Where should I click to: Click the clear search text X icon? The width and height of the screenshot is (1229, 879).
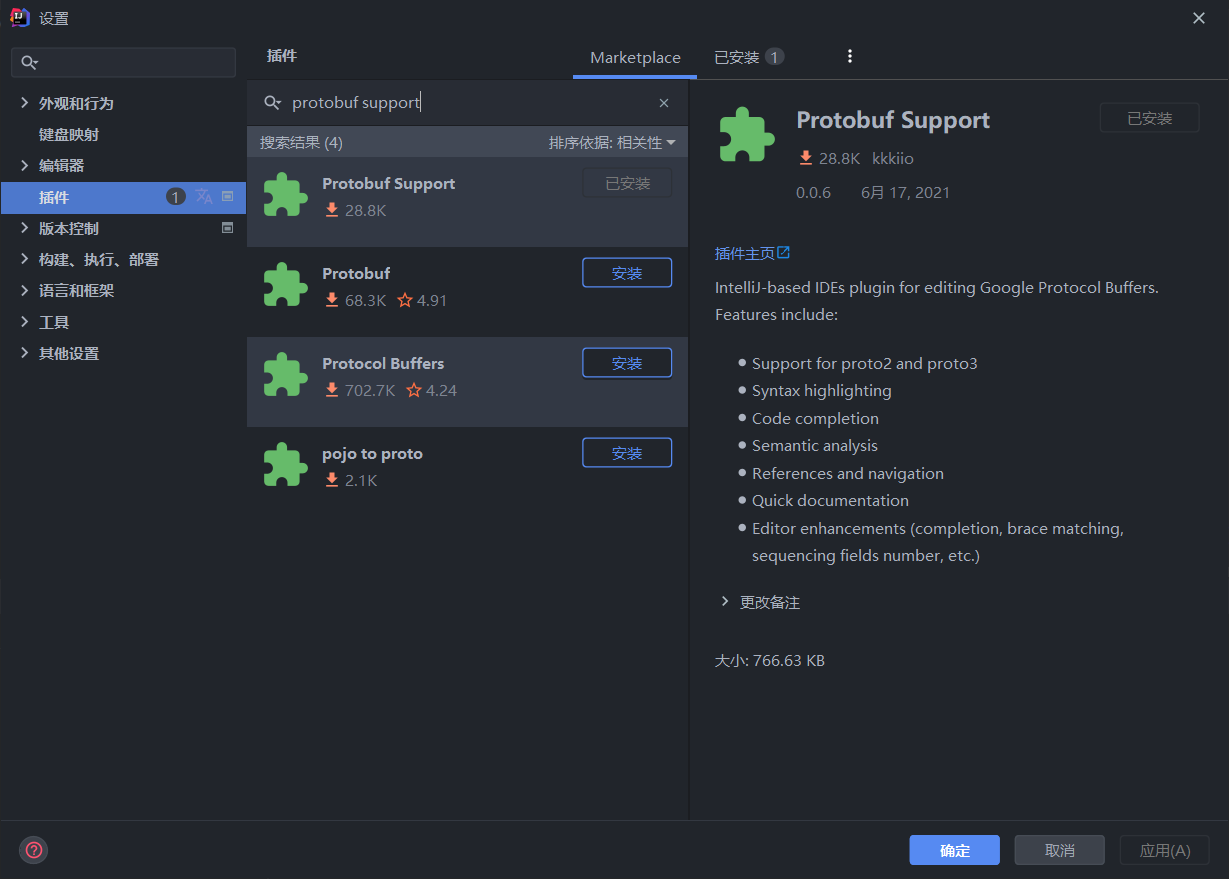click(x=664, y=103)
